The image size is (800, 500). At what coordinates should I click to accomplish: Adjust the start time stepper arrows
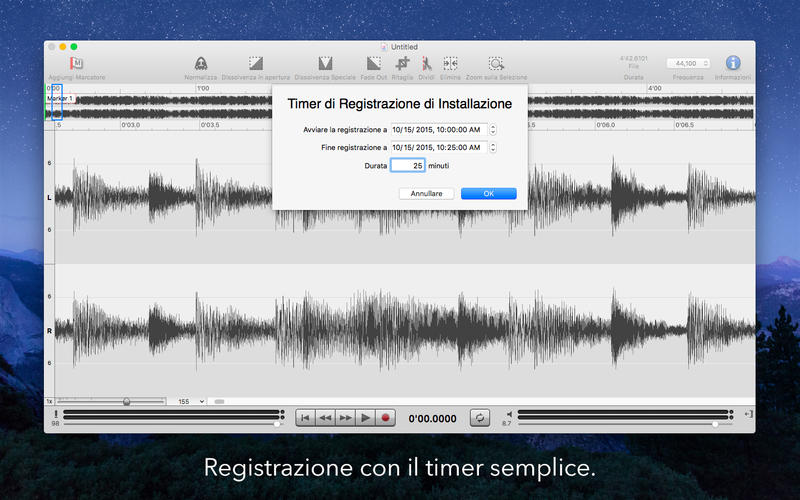point(493,130)
